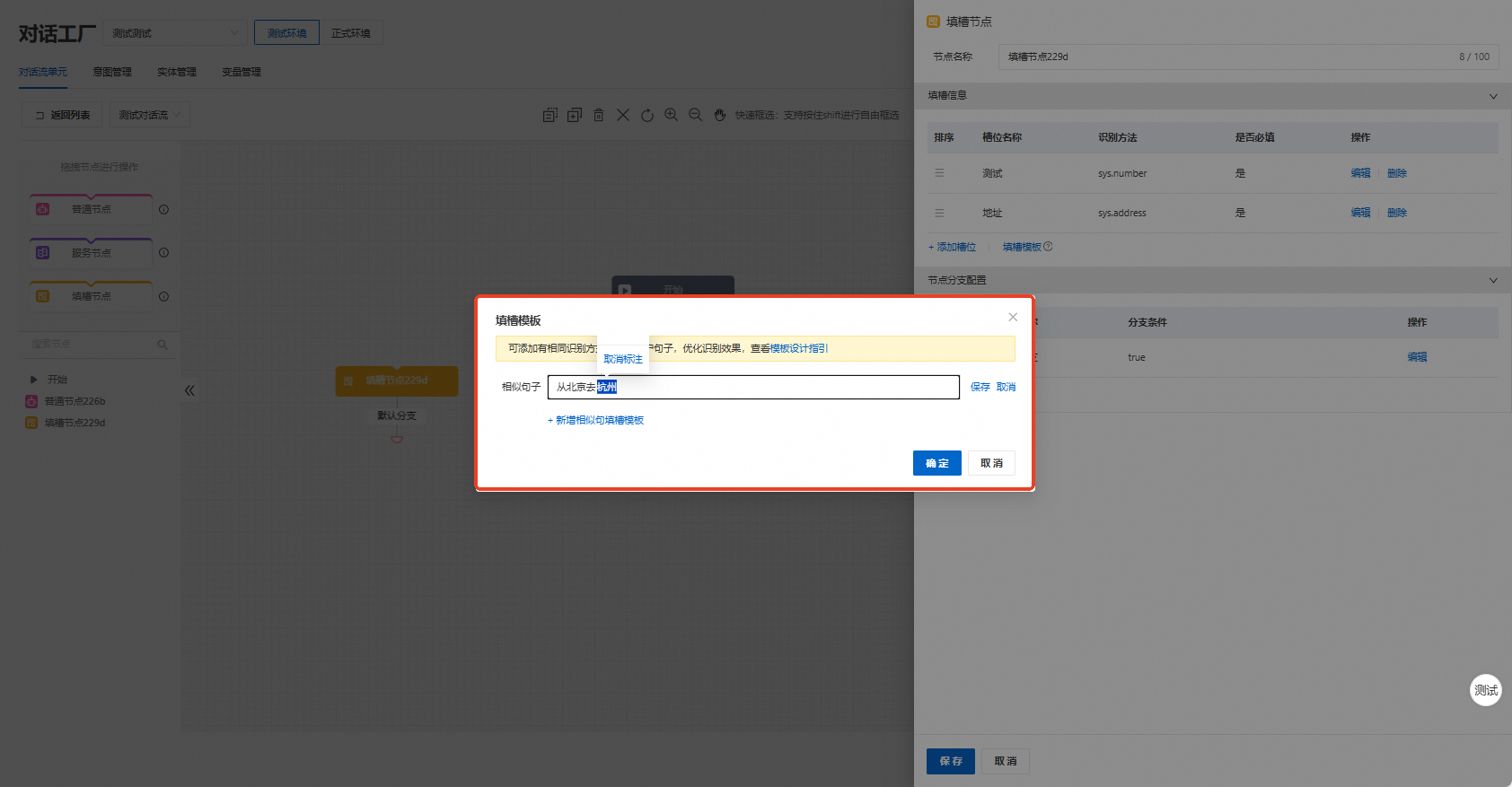Click info icon beside 服务节点

click(163, 252)
